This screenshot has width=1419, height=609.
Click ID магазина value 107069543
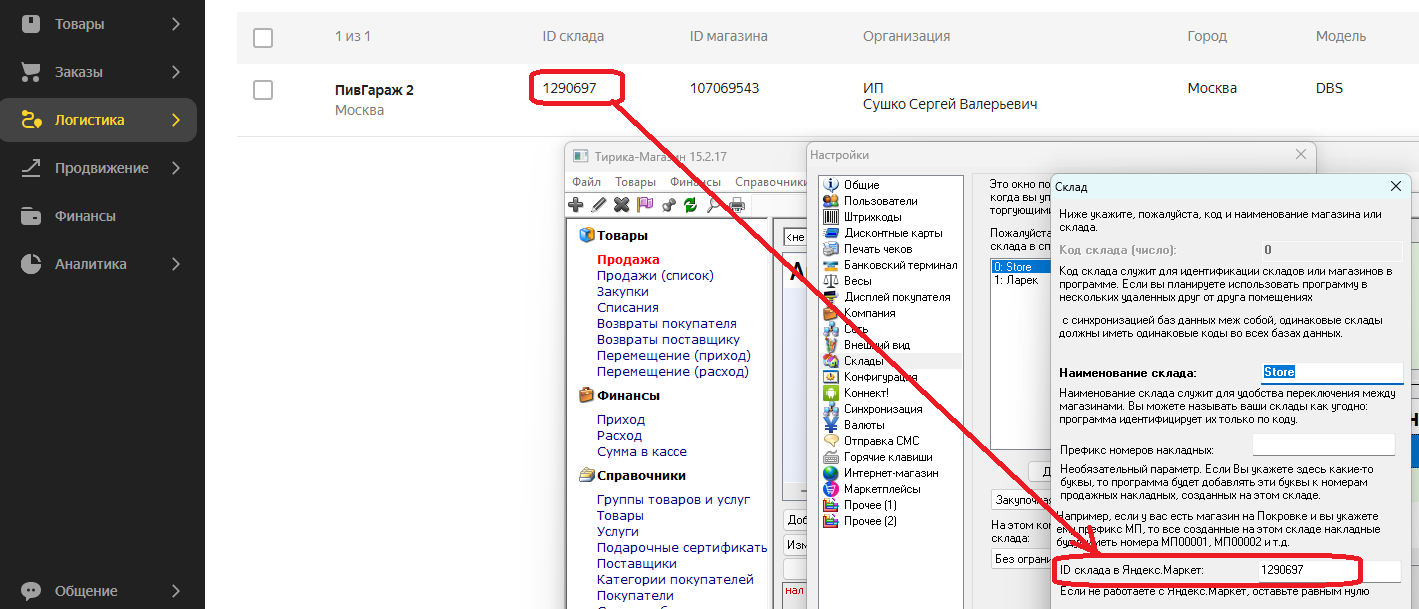(724, 88)
